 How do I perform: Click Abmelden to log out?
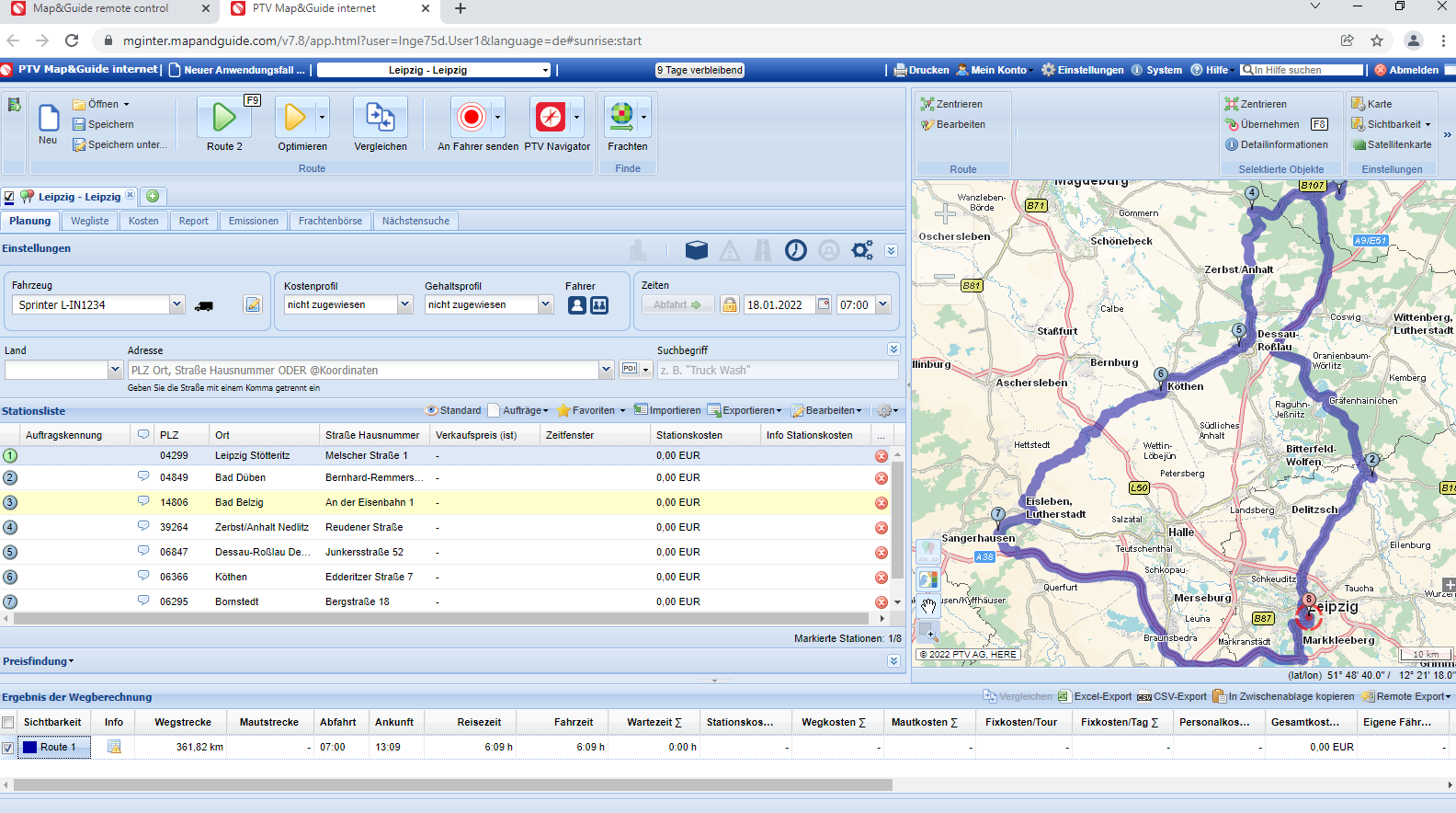click(1406, 70)
